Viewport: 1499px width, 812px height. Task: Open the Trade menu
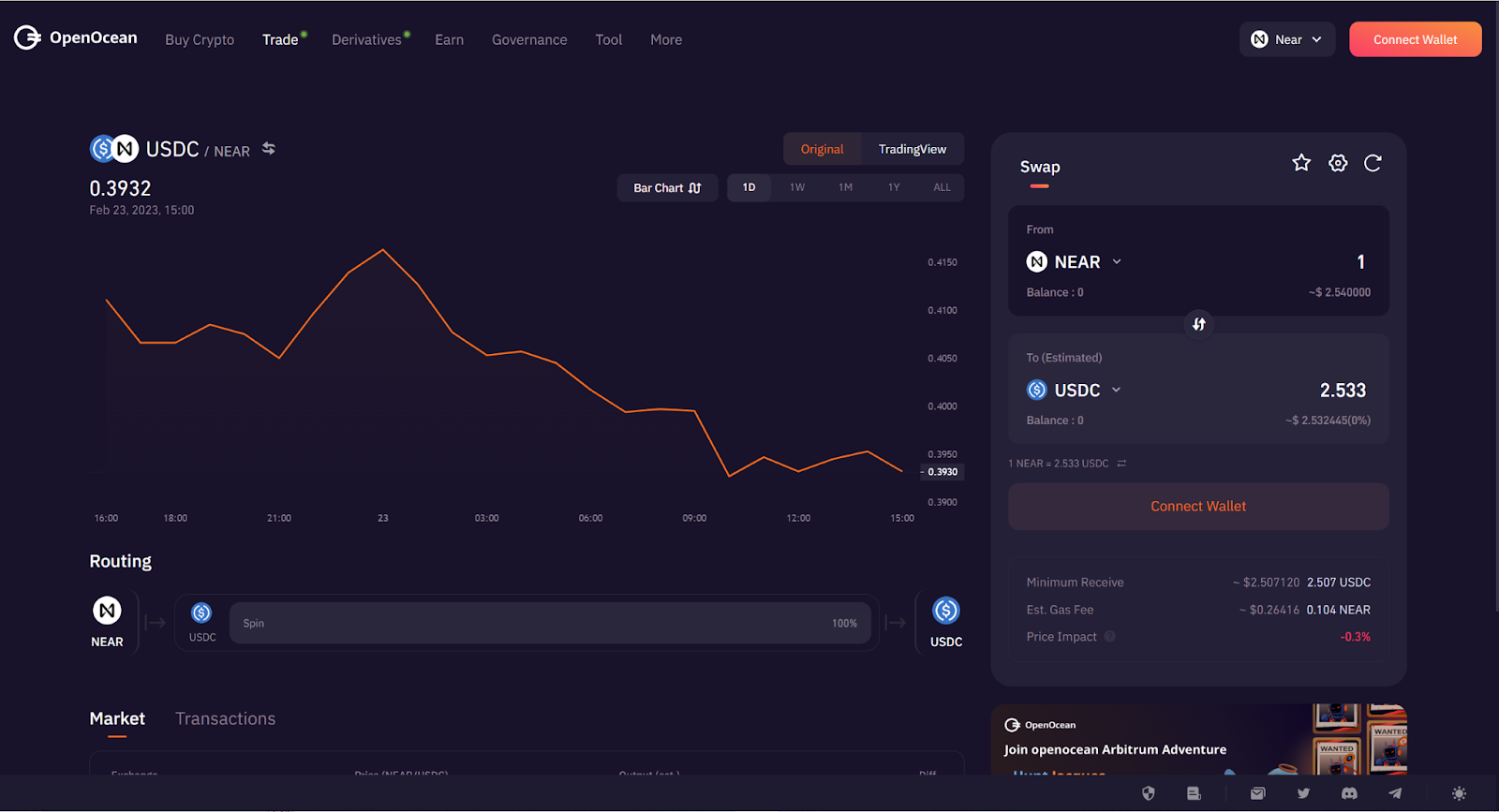pyautogui.click(x=280, y=39)
